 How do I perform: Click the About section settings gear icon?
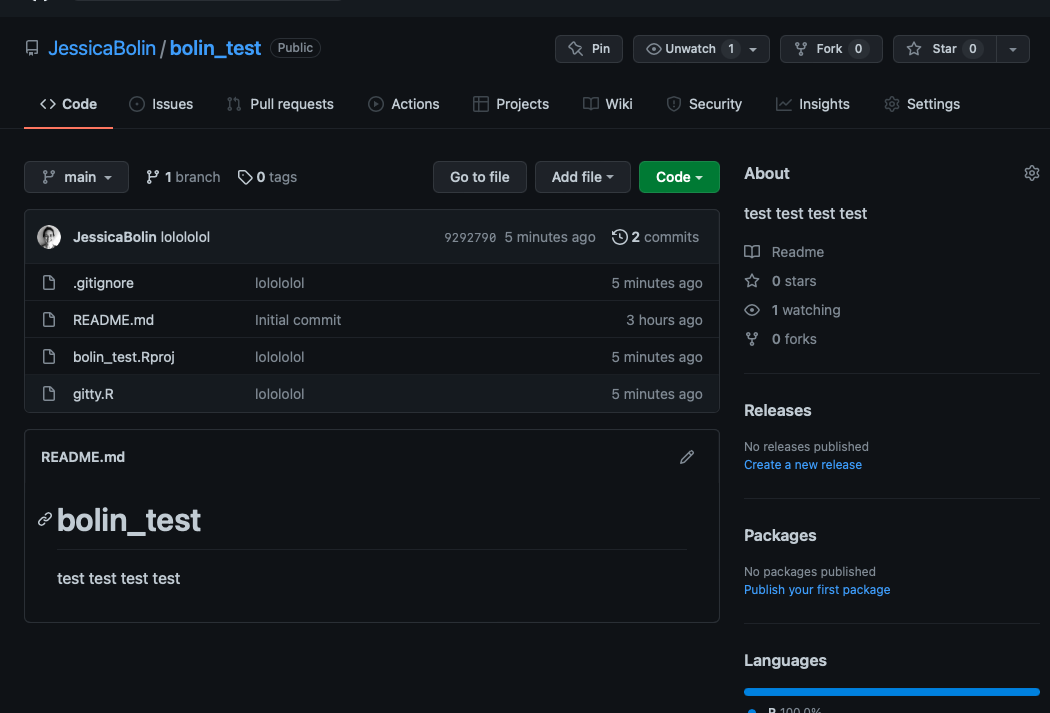(1032, 173)
